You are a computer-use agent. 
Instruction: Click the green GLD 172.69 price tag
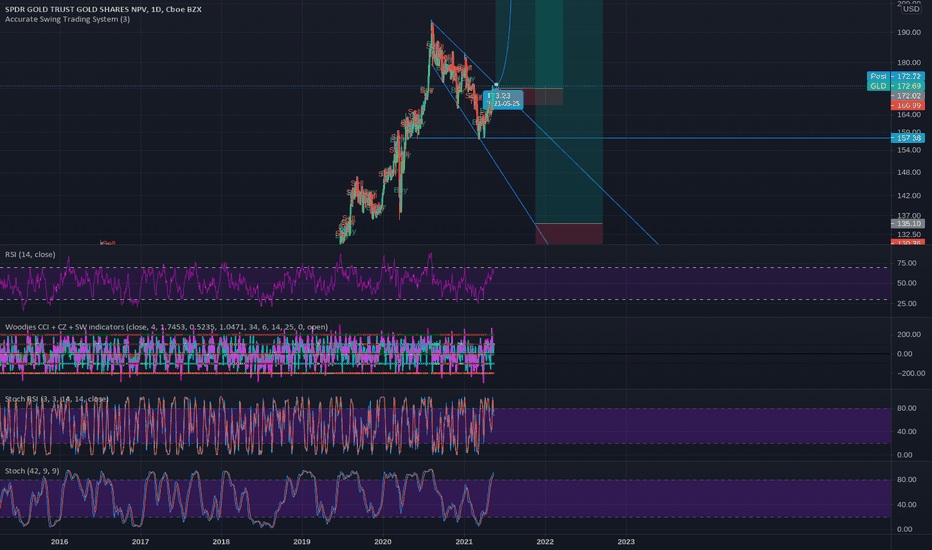coord(896,86)
